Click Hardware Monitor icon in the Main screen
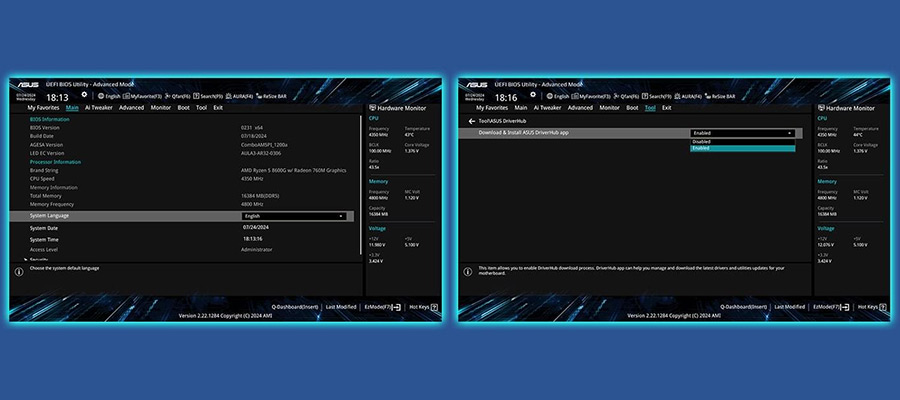Screen dimensions: 900x400 [373, 108]
